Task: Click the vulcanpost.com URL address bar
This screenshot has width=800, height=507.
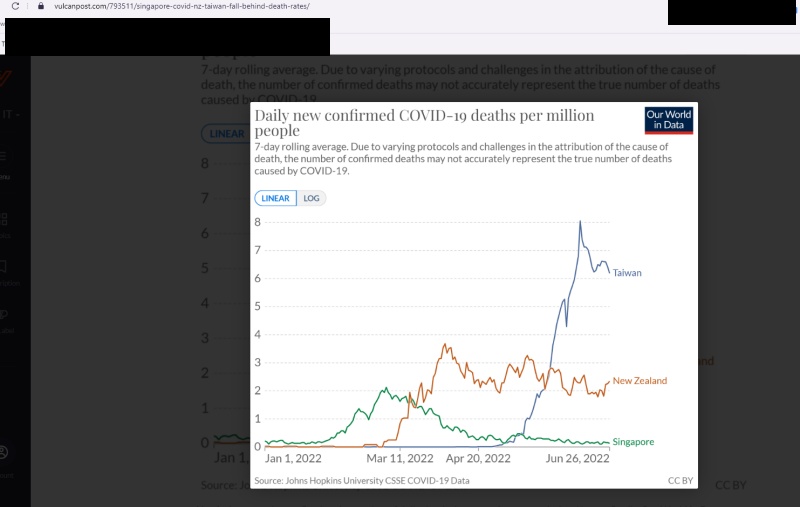Action: click(180, 6)
